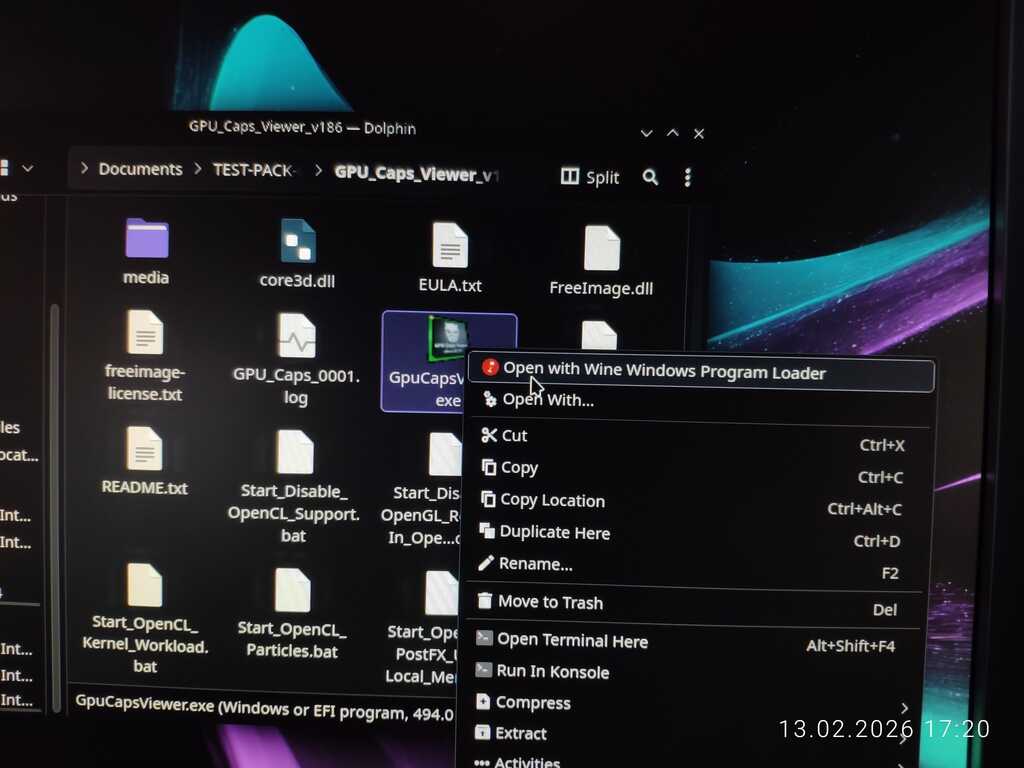1024x768 pixels.
Task: Select Start_Disable_OpenCL_Support.bat file icon
Action: click(x=295, y=452)
